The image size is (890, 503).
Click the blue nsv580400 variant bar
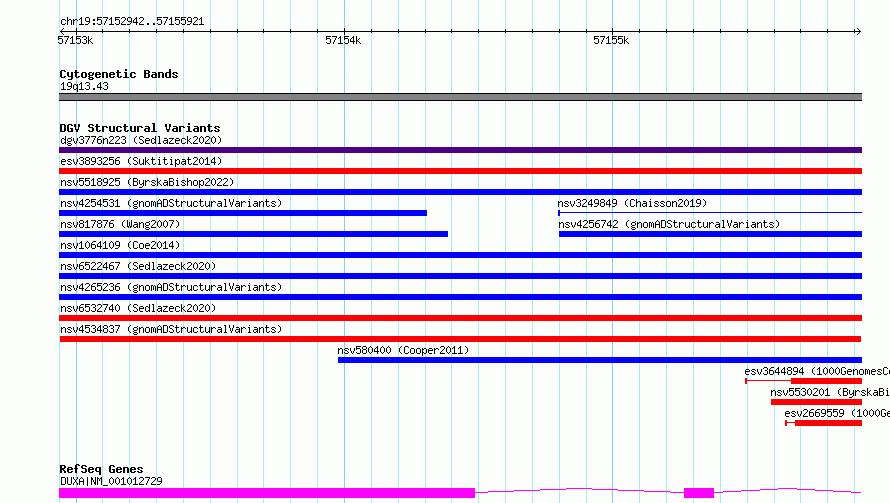pyautogui.click(x=600, y=360)
